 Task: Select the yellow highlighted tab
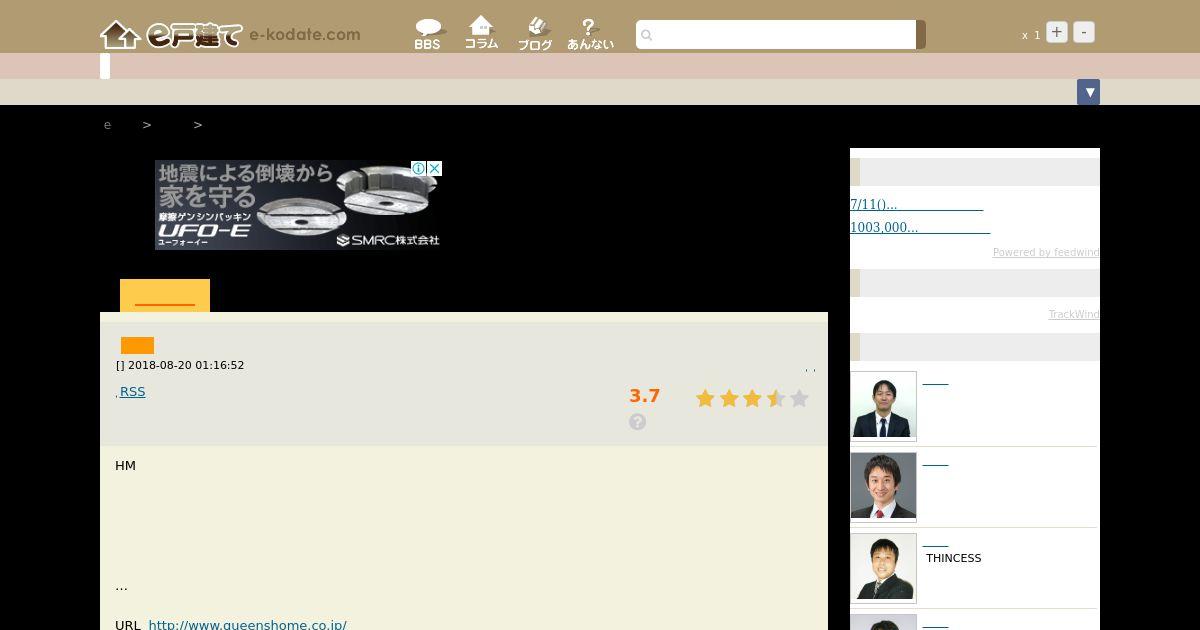pyautogui.click(x=165, y=296)
